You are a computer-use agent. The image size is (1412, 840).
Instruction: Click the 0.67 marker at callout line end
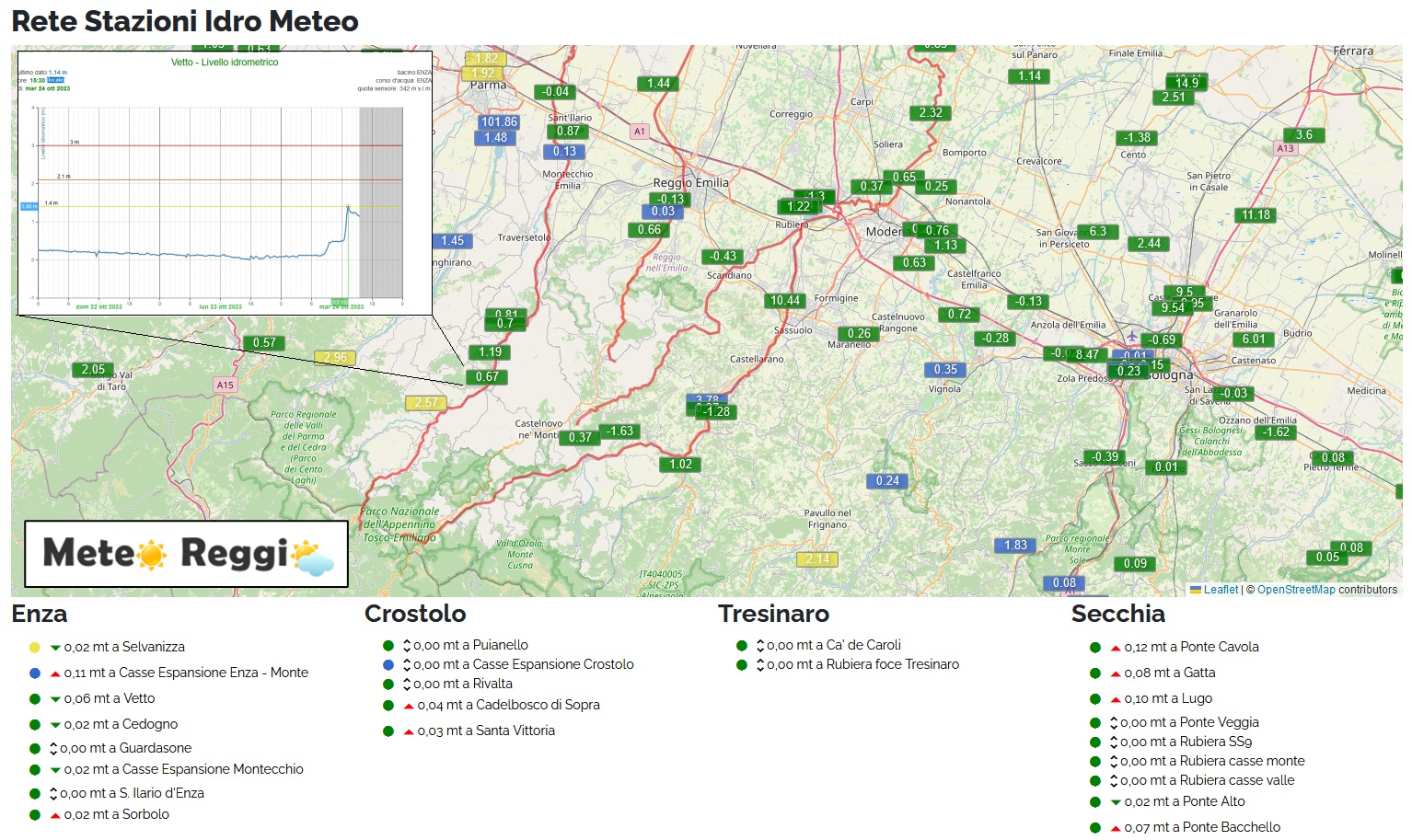[487, 377]
